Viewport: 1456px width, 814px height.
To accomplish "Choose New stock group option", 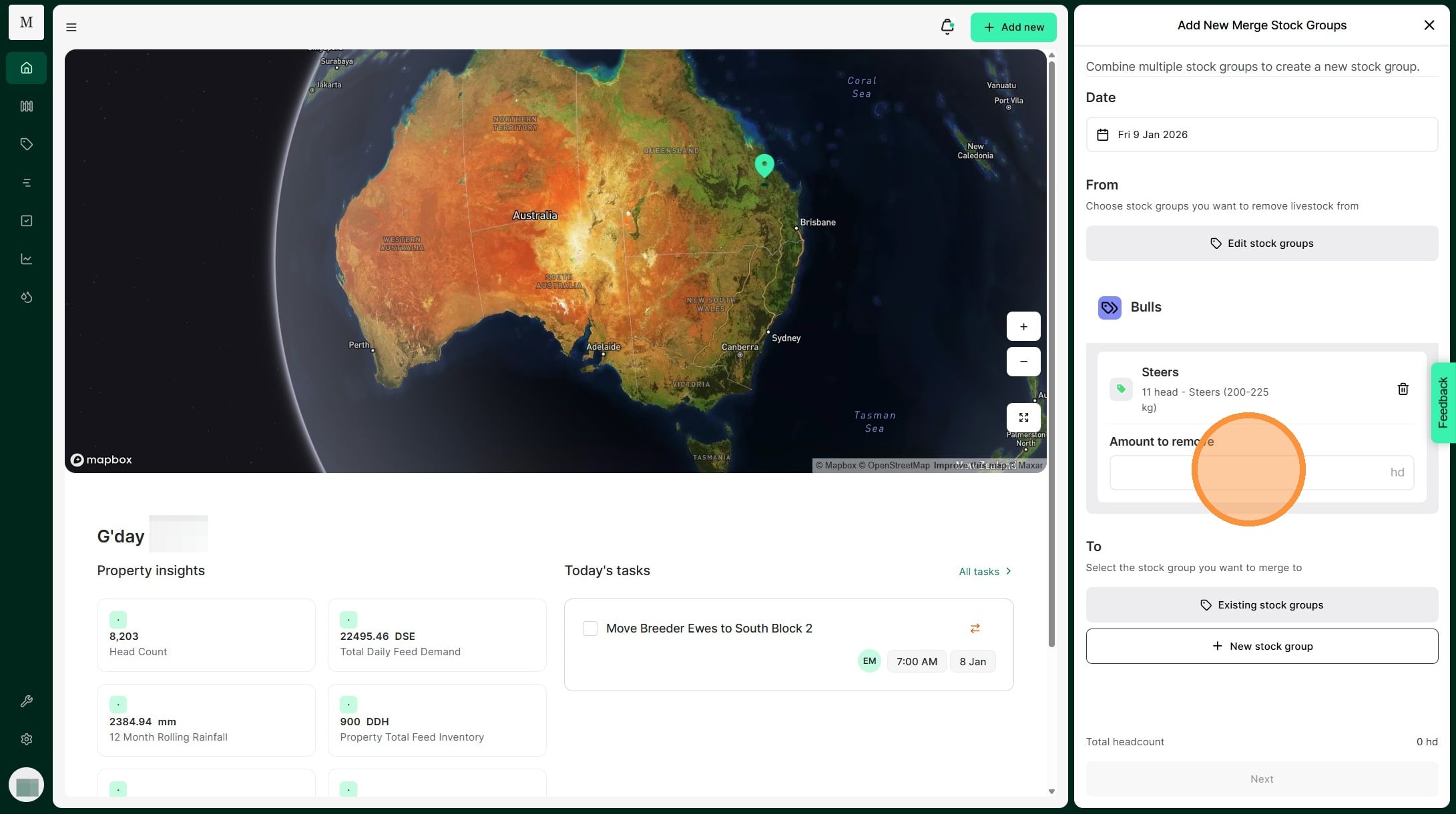I will point(1261,647).
